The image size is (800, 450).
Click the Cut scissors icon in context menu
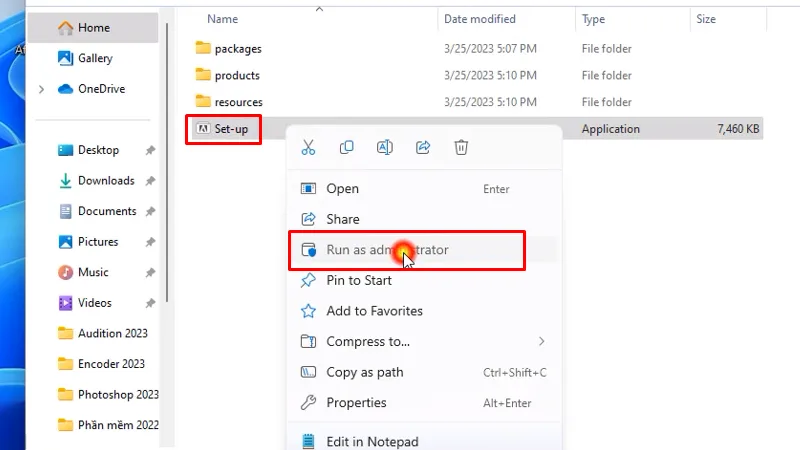(308, 147)
